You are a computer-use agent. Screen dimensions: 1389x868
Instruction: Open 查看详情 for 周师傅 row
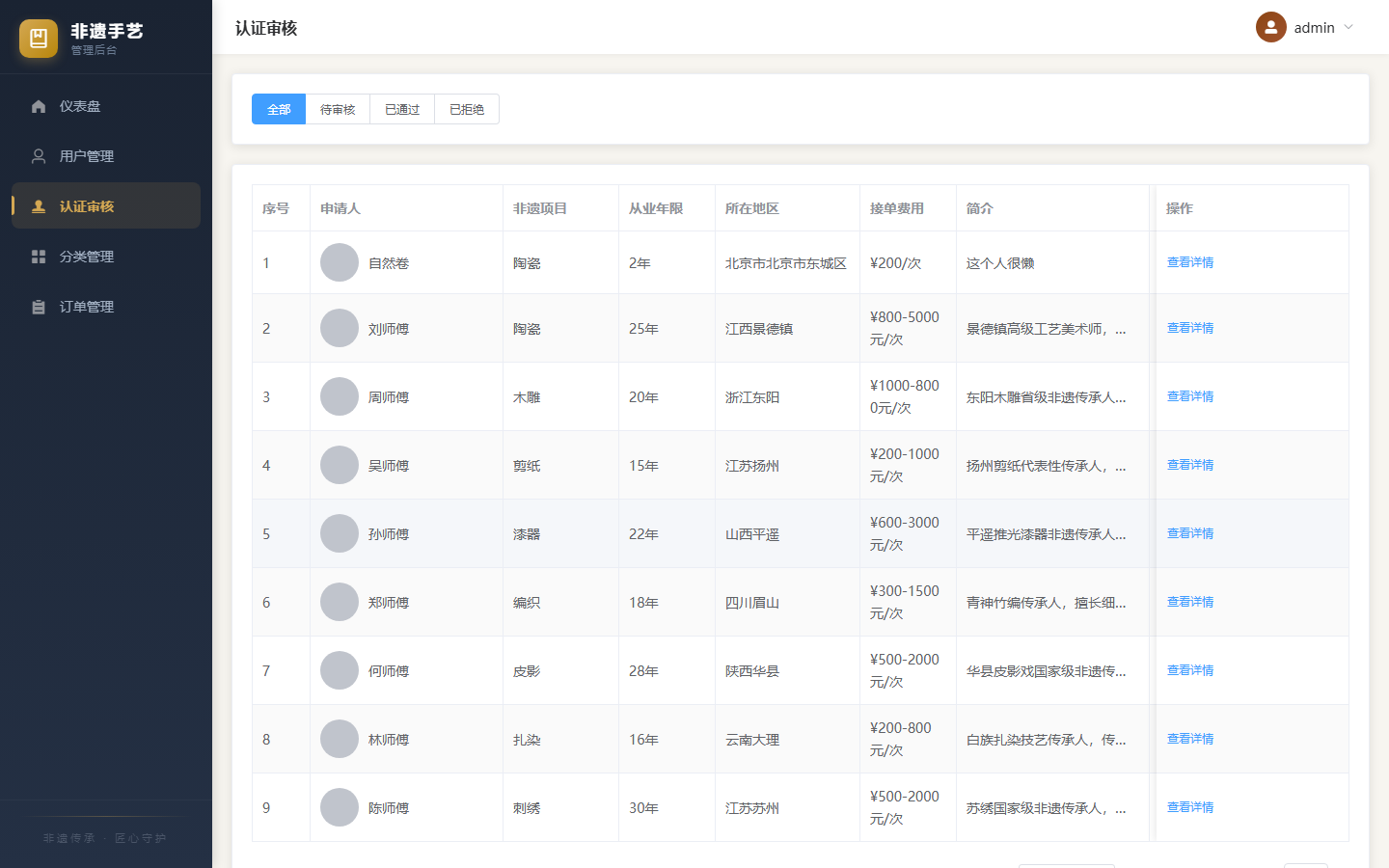point(1190,396)
